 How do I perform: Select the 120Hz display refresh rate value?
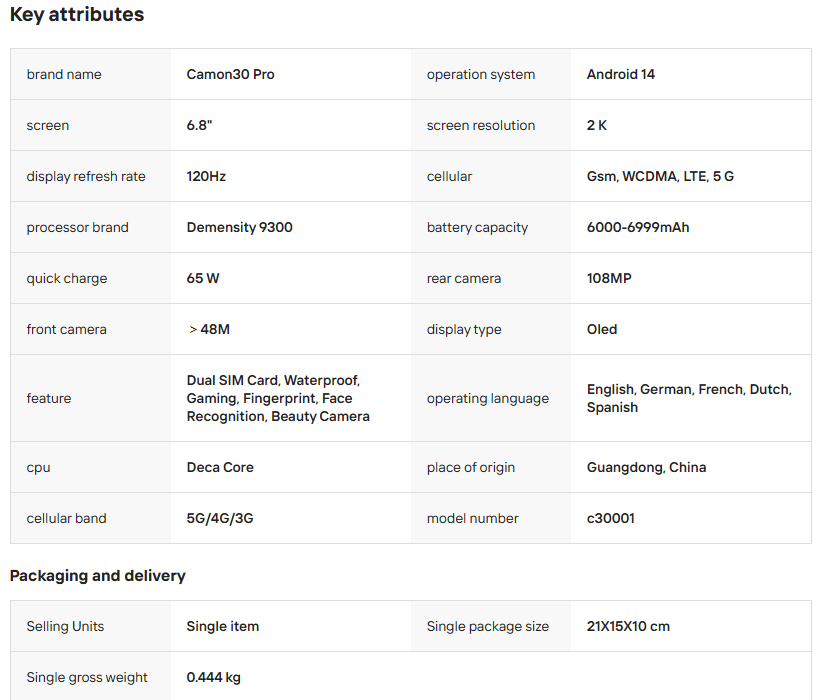(x=206, y=177)
